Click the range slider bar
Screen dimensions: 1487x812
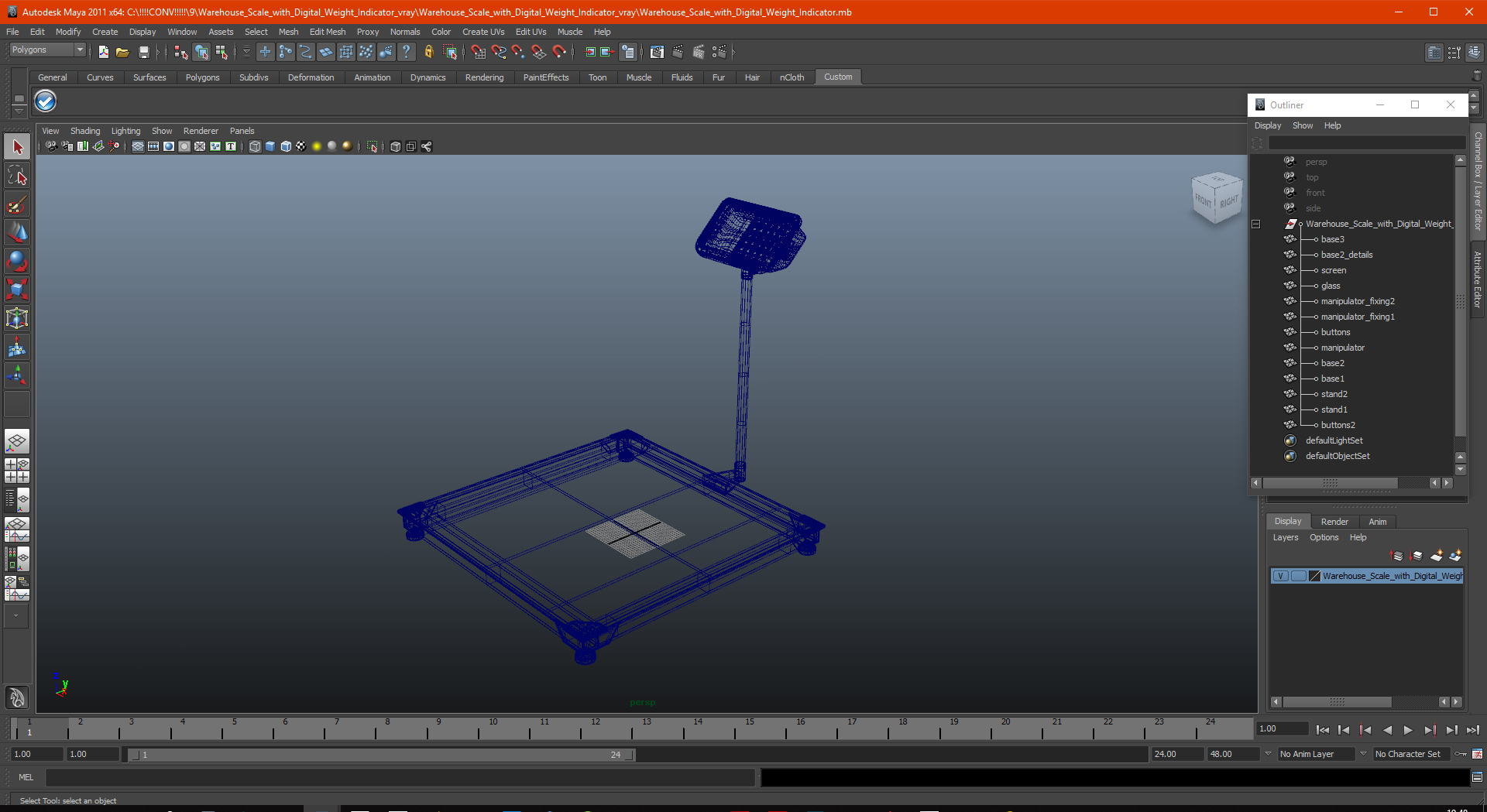click(380, 755)
